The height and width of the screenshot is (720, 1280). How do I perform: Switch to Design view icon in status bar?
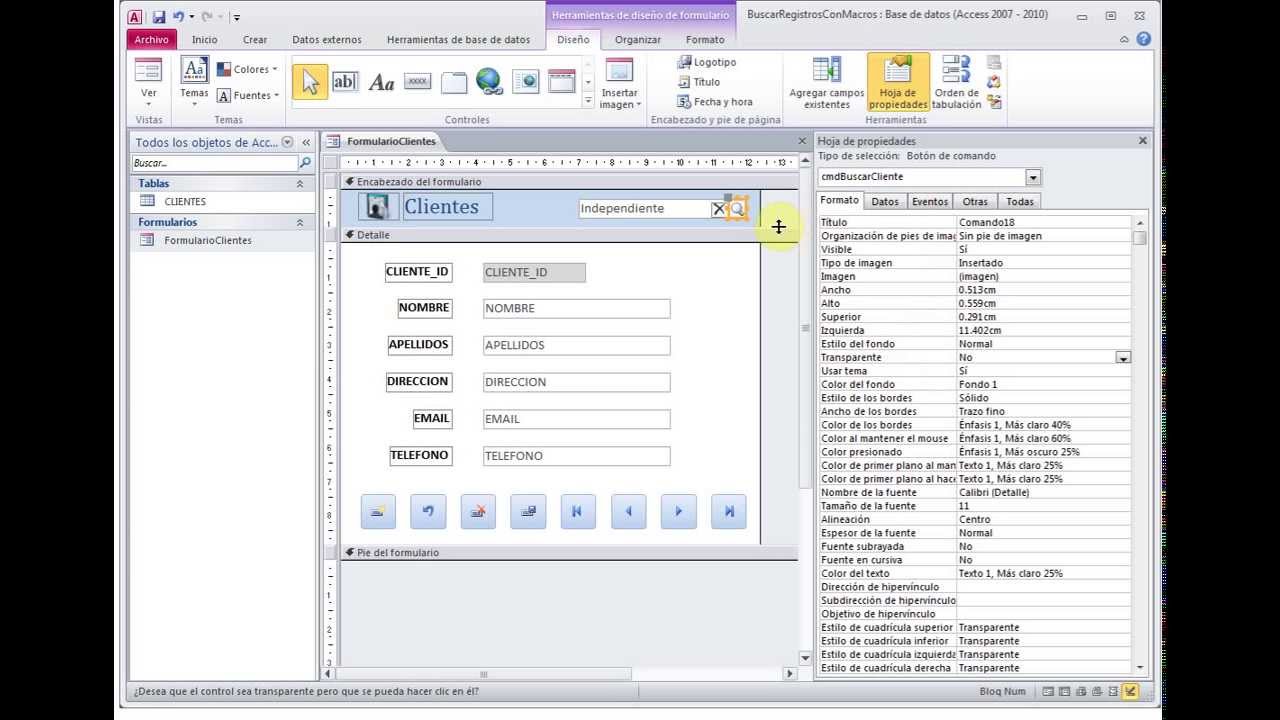pos(1131,691)
